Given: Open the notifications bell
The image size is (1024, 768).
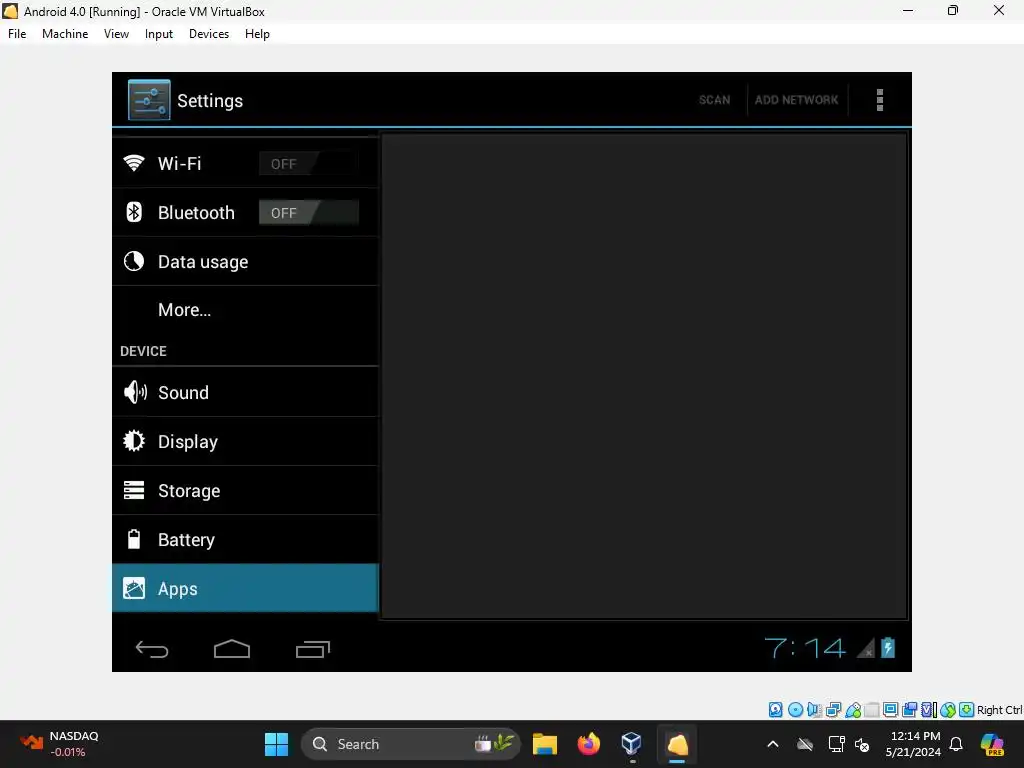Looking at the screenshot, I should point(956,744).
